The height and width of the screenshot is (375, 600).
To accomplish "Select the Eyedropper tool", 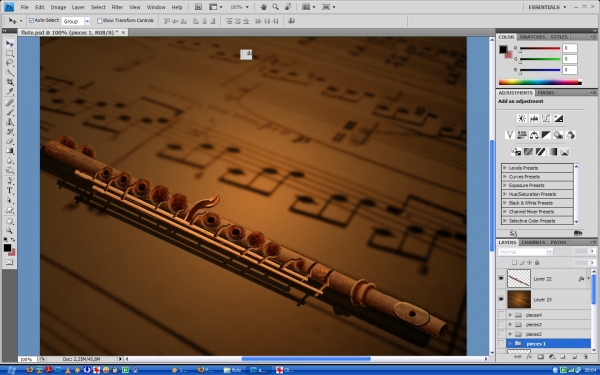I will 10,91.
